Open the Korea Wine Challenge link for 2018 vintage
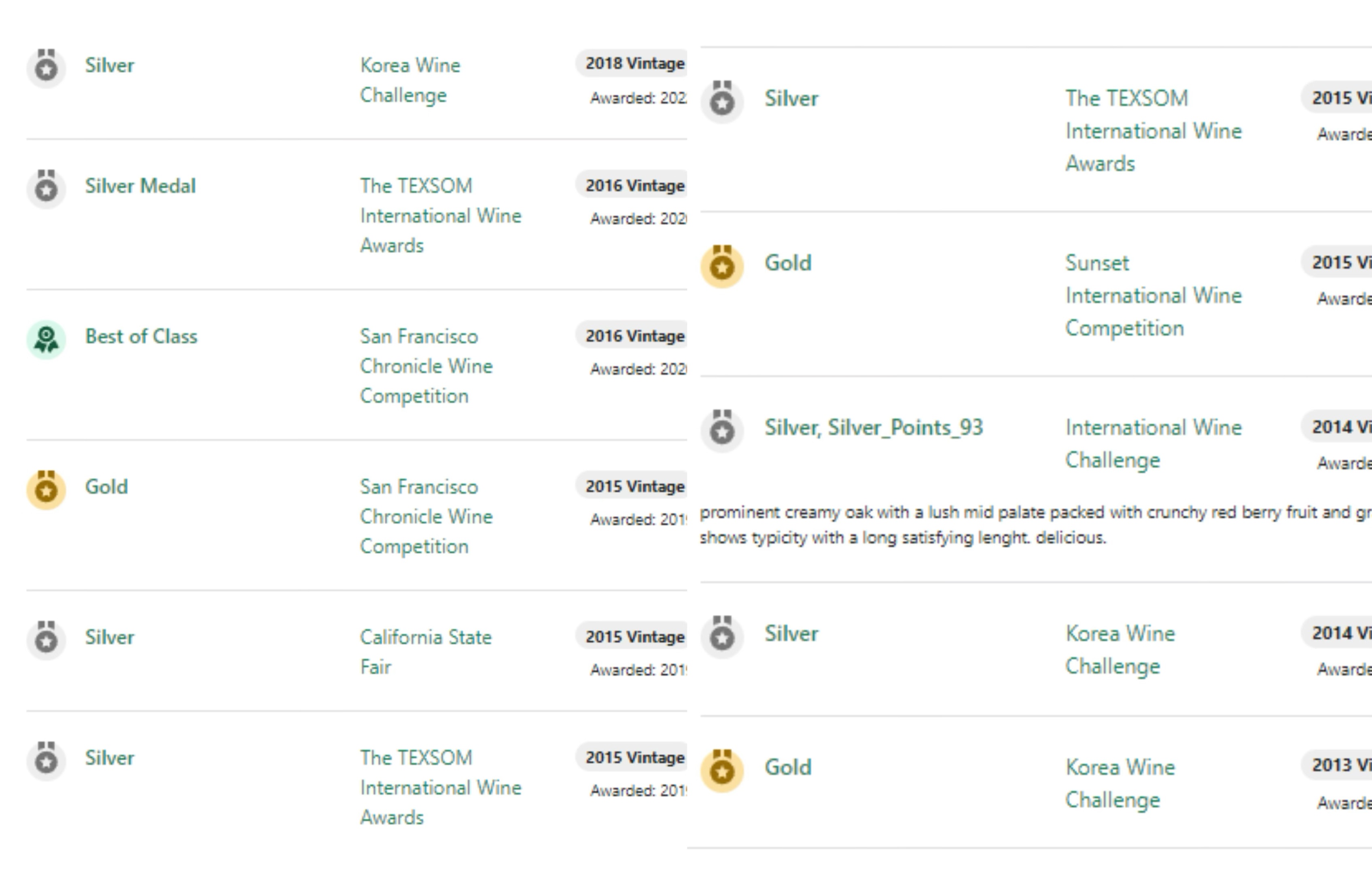 click(x=410, y=80)
